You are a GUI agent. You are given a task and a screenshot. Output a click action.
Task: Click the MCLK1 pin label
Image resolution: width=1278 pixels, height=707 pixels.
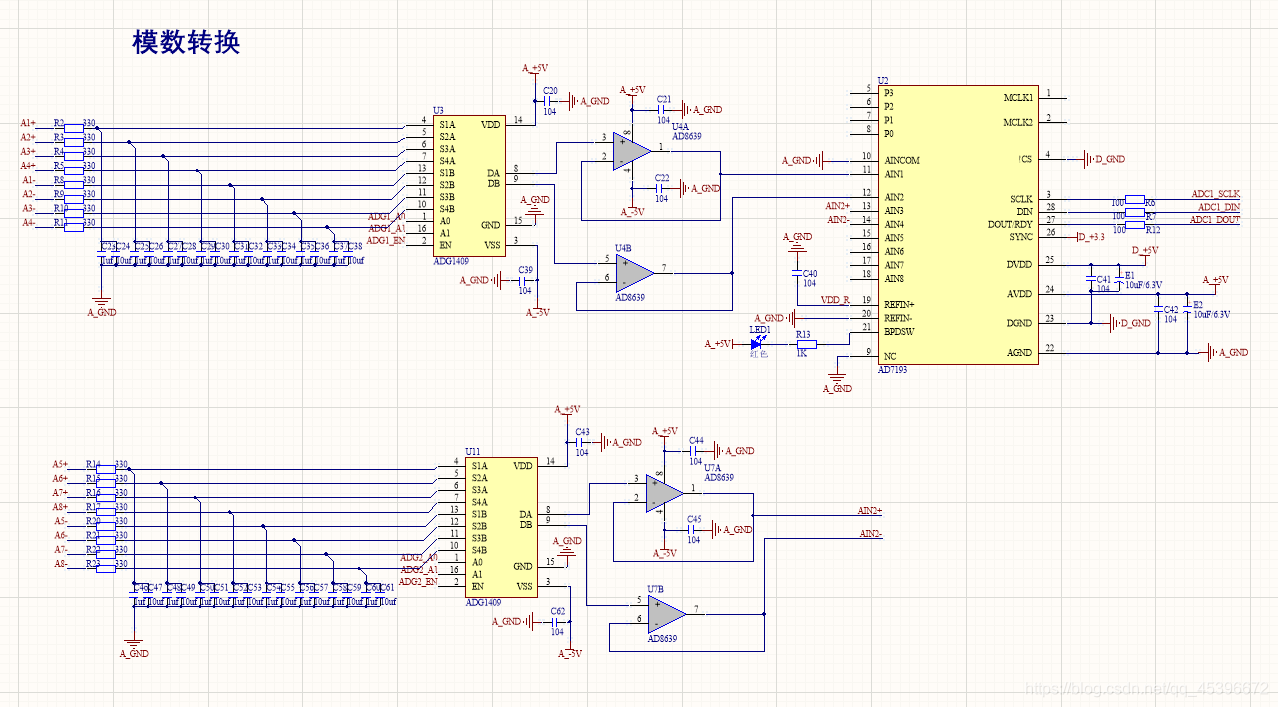1017,97
